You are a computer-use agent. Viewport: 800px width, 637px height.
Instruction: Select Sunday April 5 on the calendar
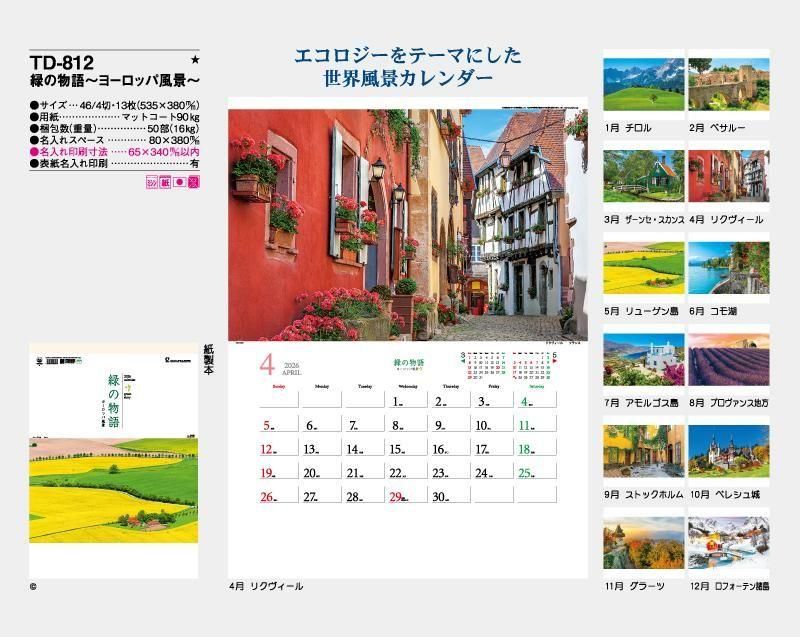point(279,424)
